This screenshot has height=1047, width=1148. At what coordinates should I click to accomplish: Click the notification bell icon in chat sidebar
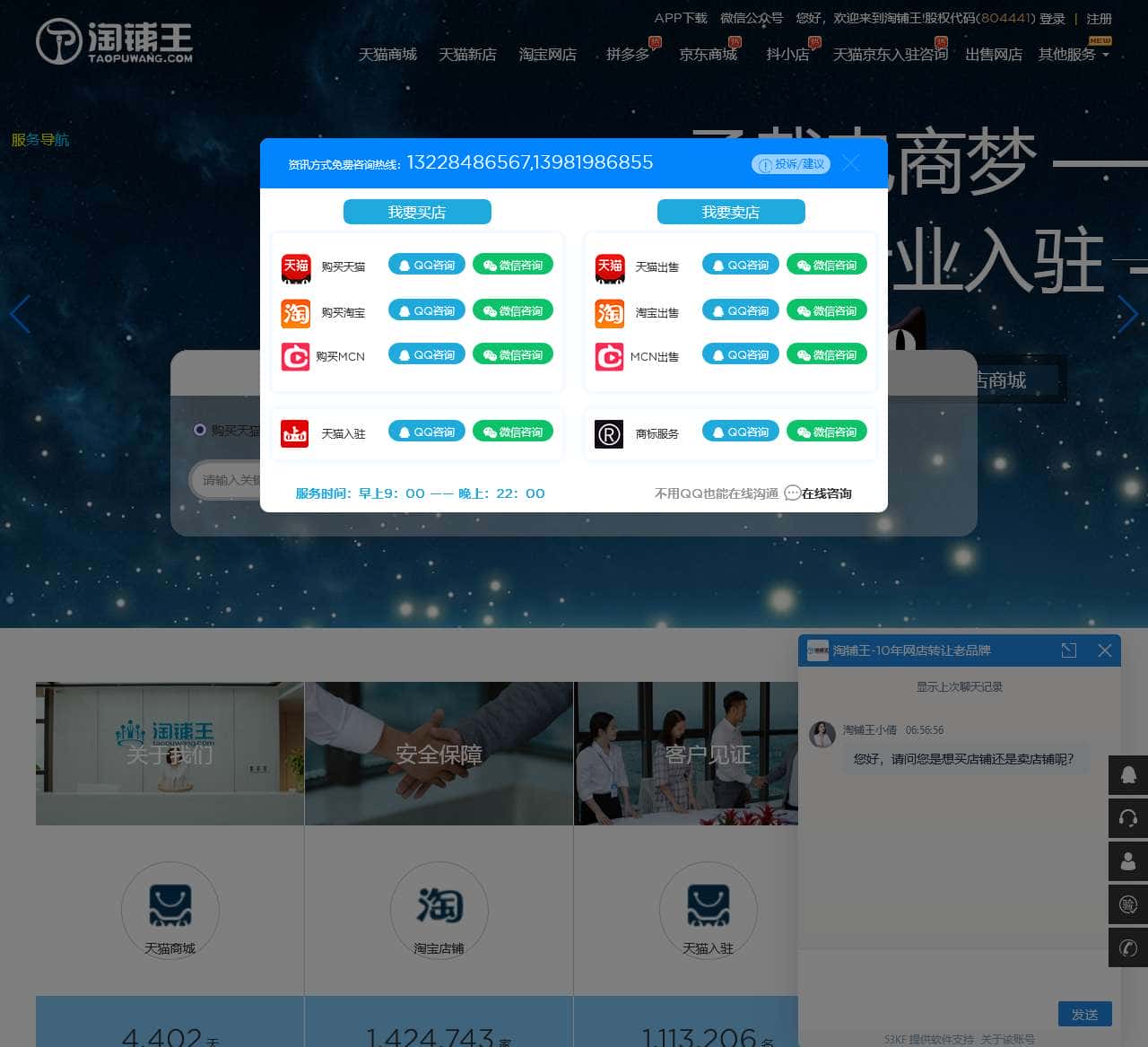[1128, 775]
